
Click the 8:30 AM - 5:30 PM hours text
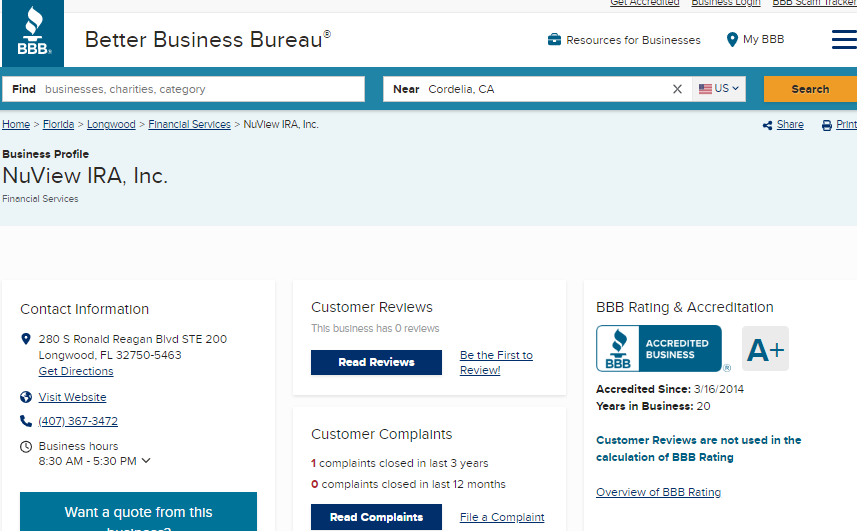[x=87, y=461]
